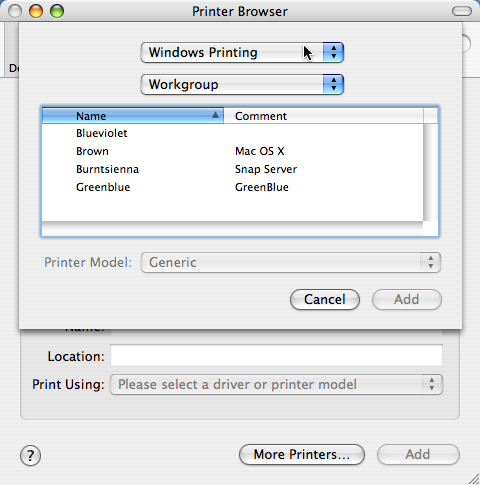Open the Workgroup dropdown
Screen dimensions: 480x485
point(242,84)
